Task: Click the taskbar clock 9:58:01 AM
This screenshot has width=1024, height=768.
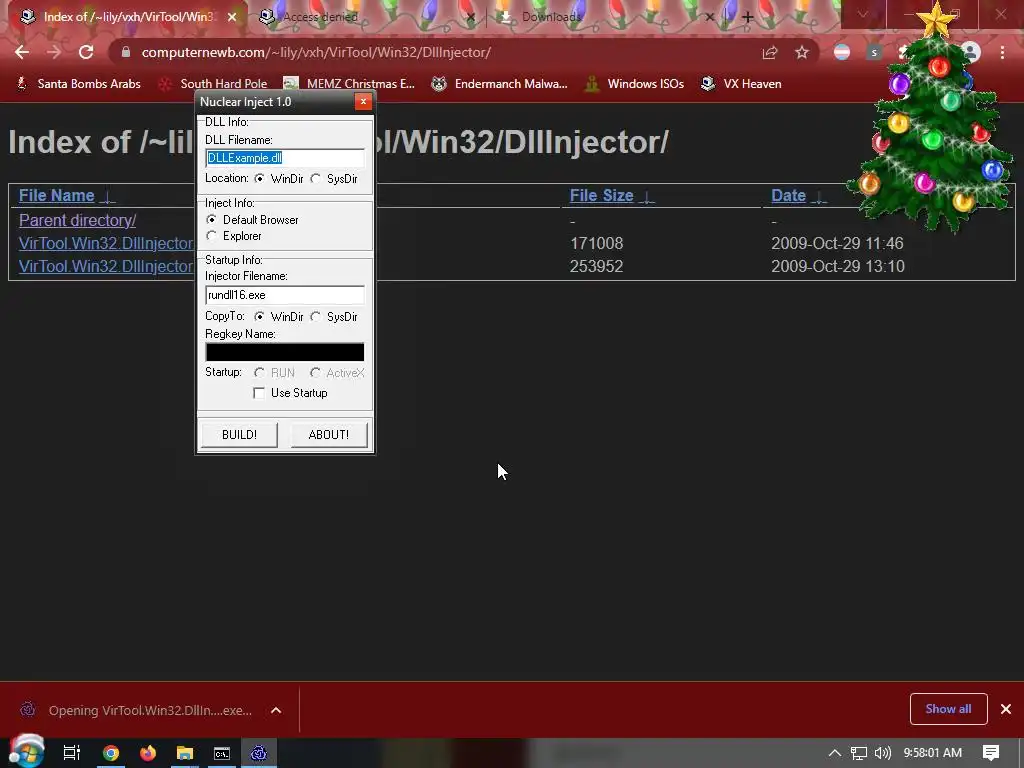Action: 933,753
